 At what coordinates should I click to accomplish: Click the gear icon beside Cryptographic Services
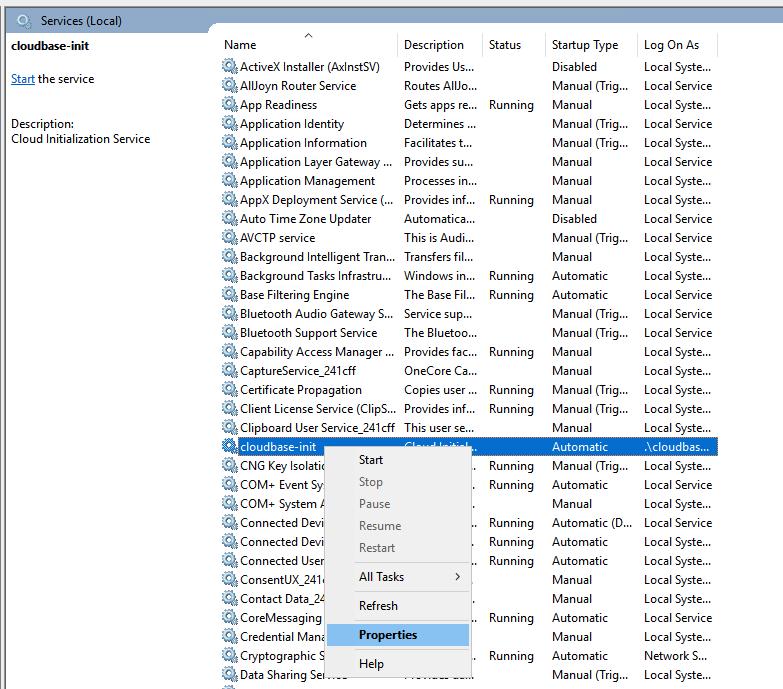point(230,656)
